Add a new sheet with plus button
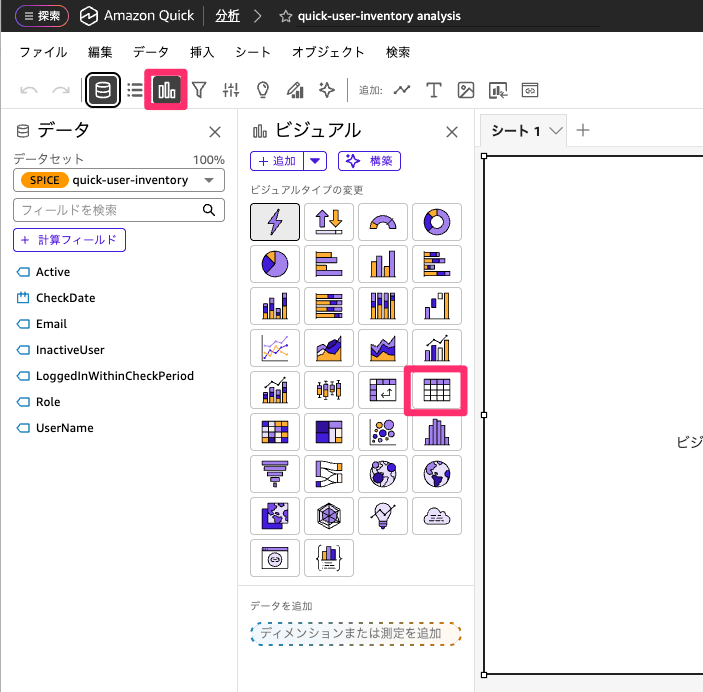This screenshot has width=703, height=692. 583,131
